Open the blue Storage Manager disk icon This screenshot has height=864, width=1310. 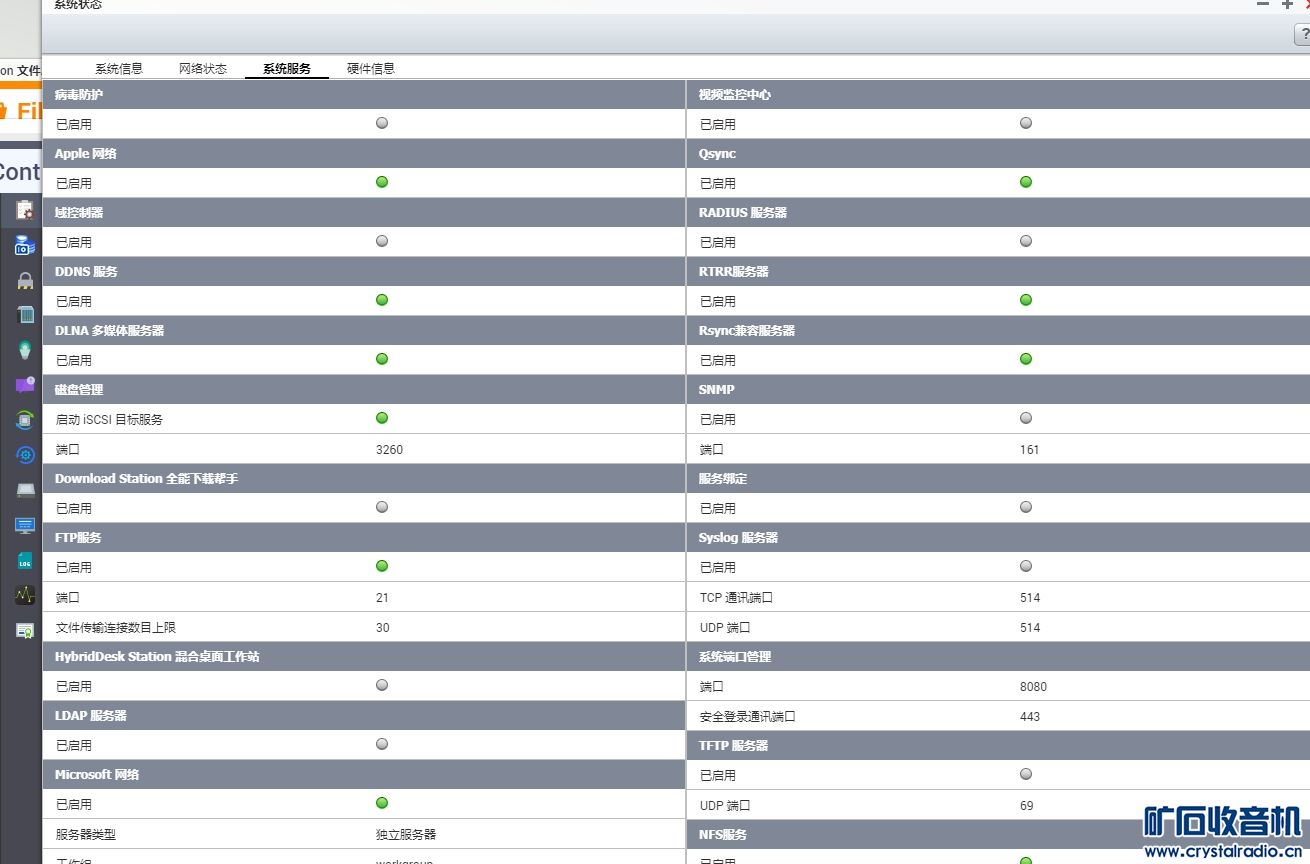tap(25, 245)
